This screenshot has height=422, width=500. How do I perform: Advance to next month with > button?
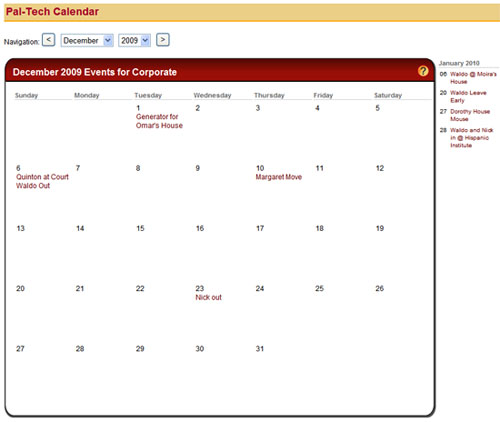click(x=163, y=40)
